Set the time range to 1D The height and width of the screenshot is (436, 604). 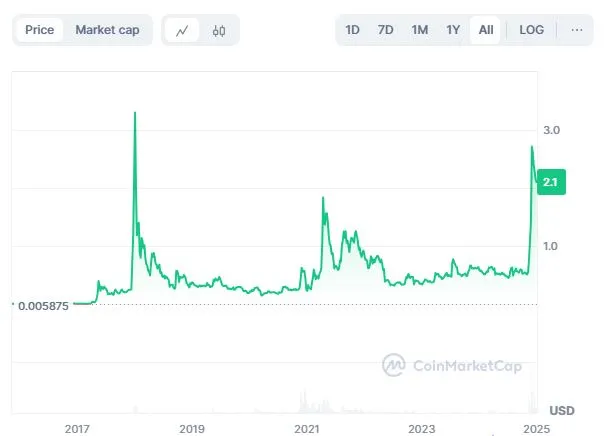click(x=352, y=30)
